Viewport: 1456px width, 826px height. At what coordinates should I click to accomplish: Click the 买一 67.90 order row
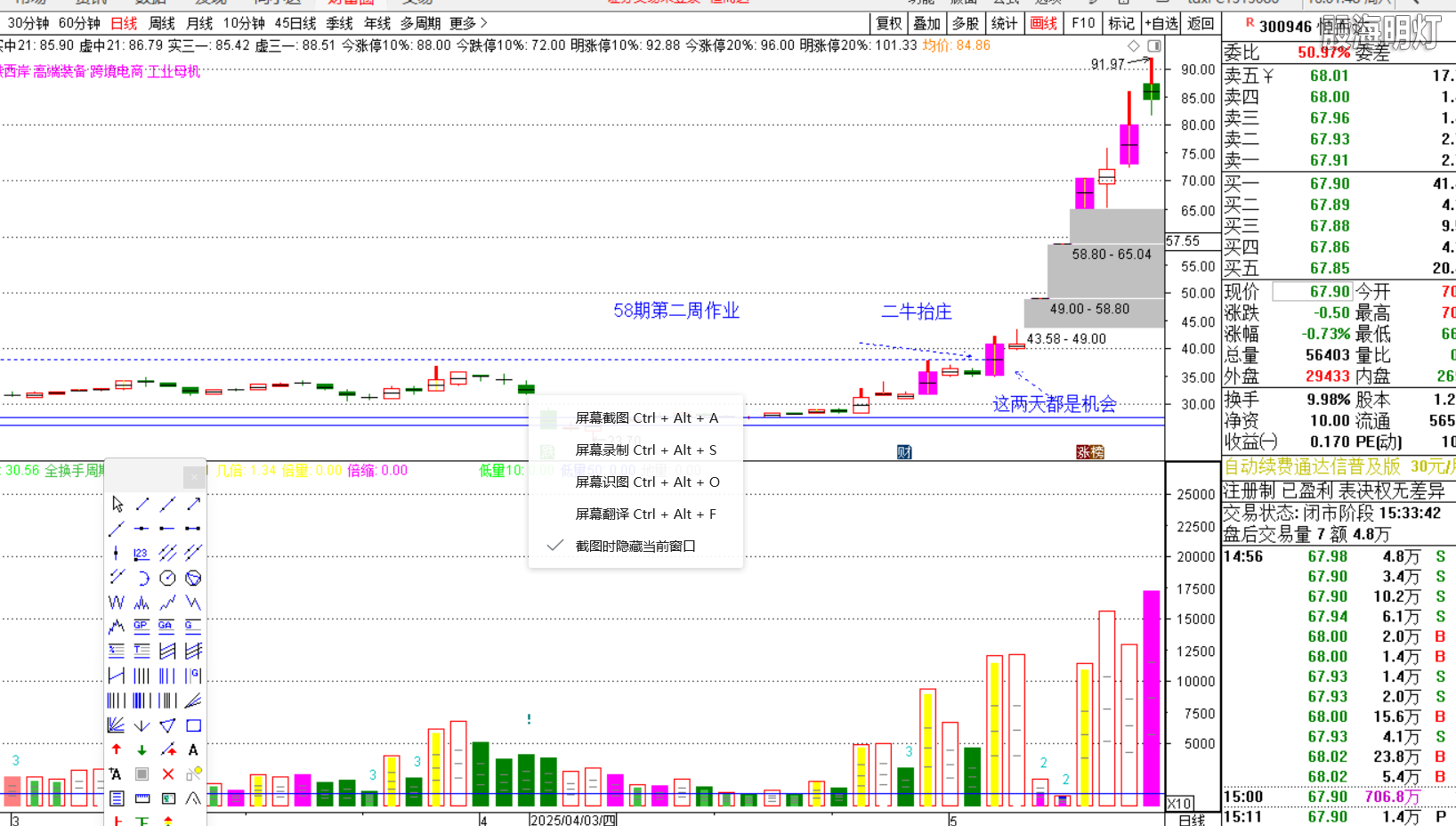[x=1339, y=183]
